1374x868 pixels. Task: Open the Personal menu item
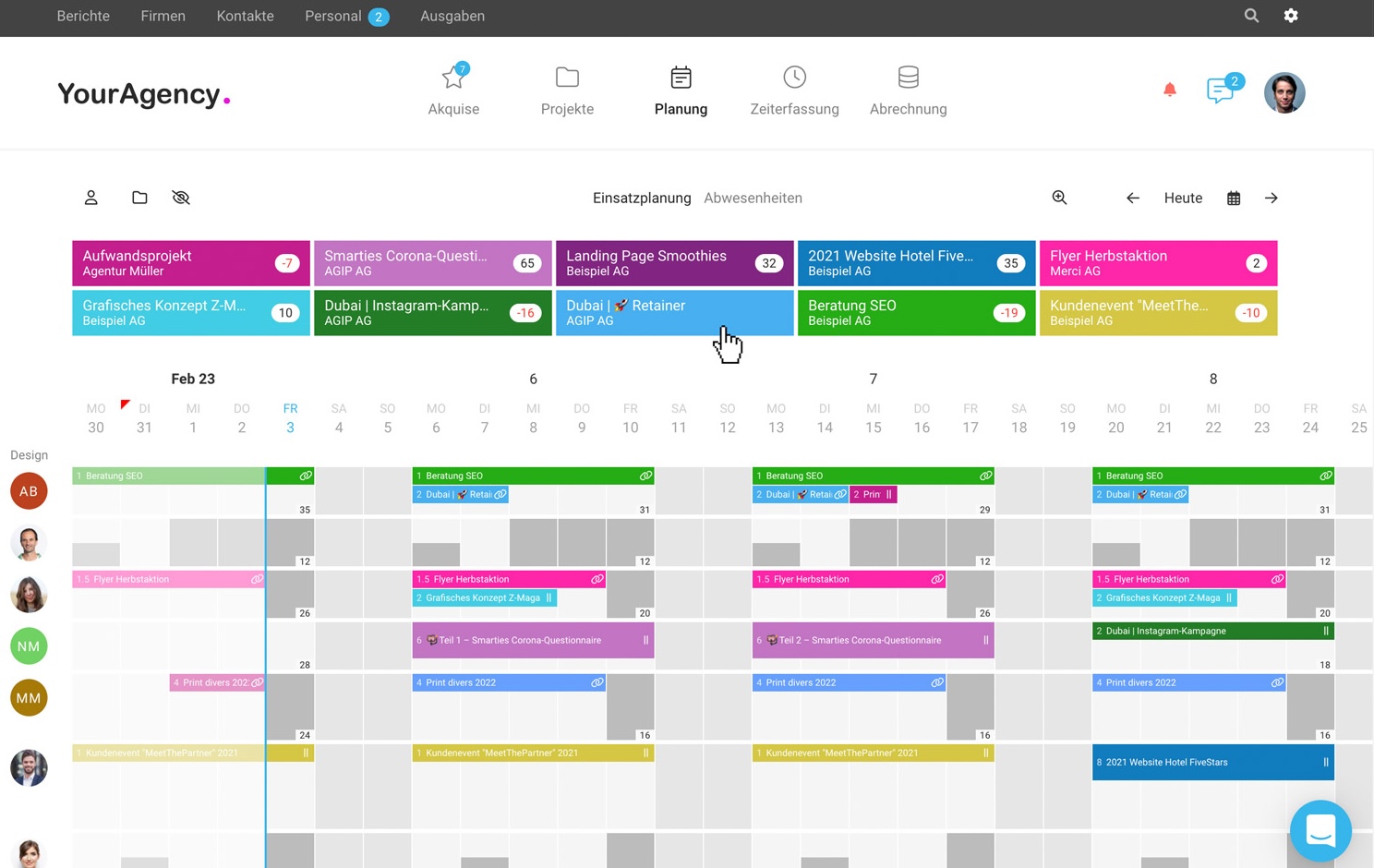coord(333,17)
